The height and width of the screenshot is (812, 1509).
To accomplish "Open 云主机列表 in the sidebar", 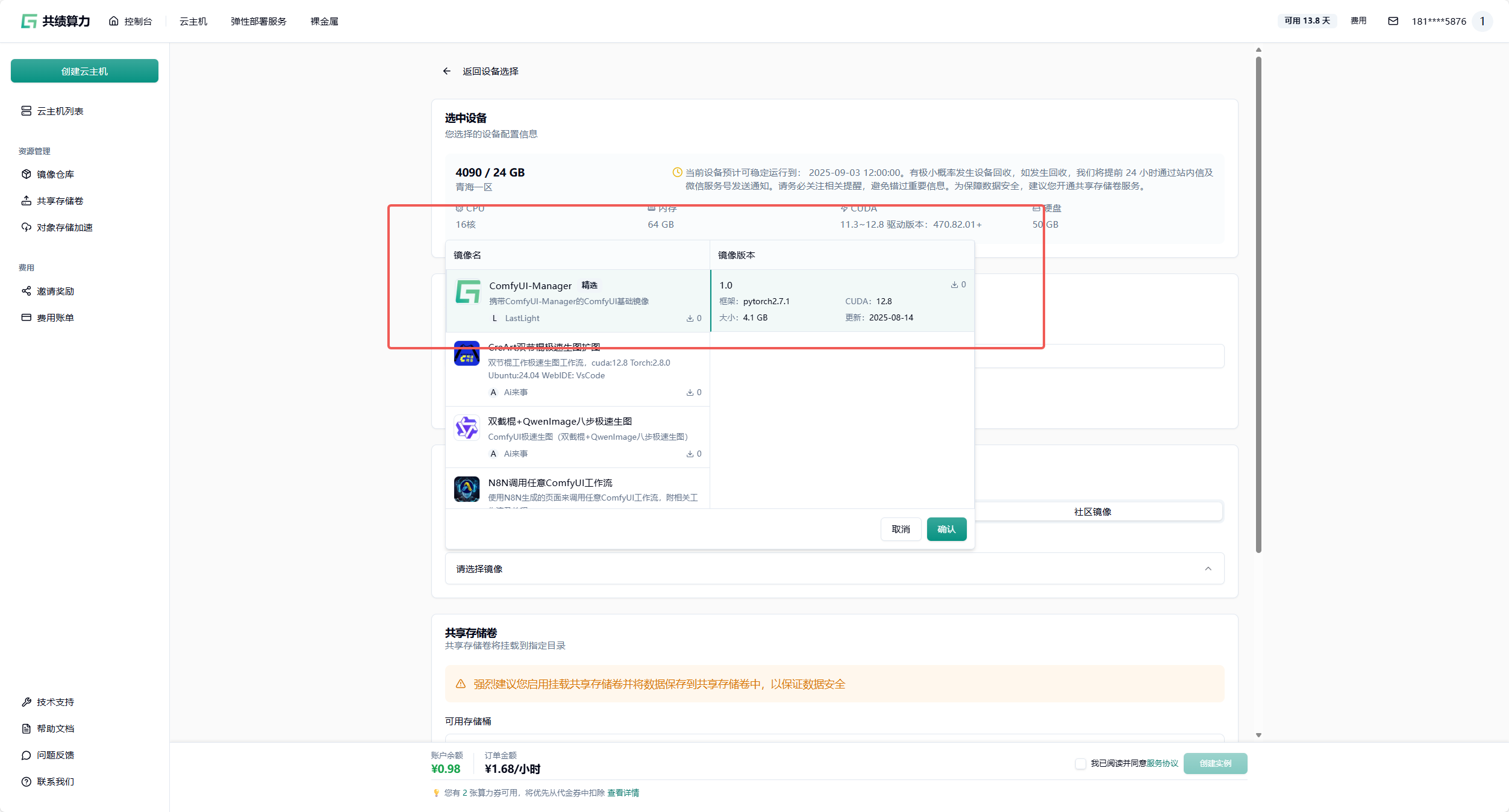I will click(x=84, y=111).
